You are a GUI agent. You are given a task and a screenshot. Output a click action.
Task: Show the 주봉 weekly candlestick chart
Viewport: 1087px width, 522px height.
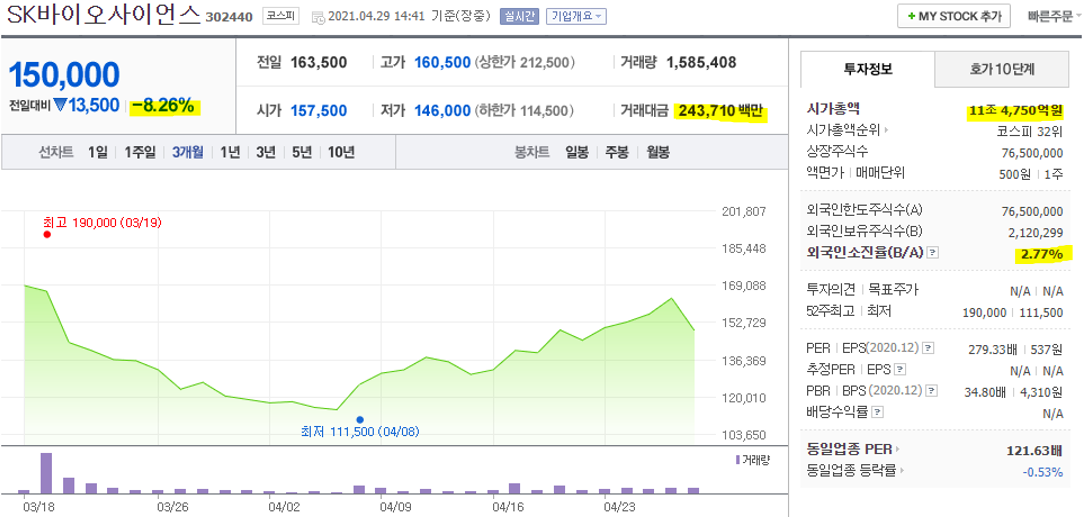point(617,153)
